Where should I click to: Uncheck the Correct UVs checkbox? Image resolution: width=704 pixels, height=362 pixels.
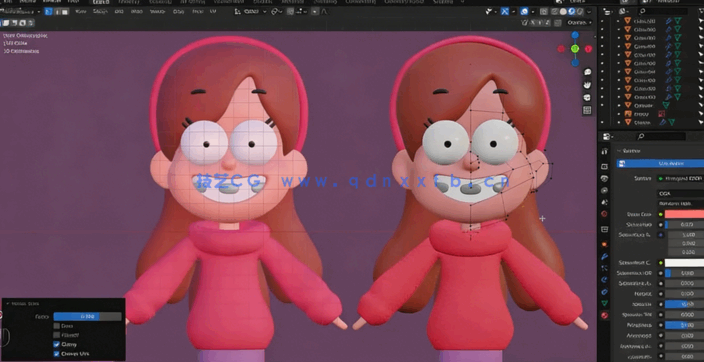pos(57,354)
